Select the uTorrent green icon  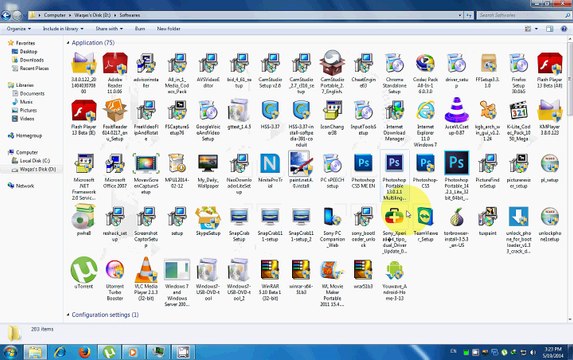84,270
